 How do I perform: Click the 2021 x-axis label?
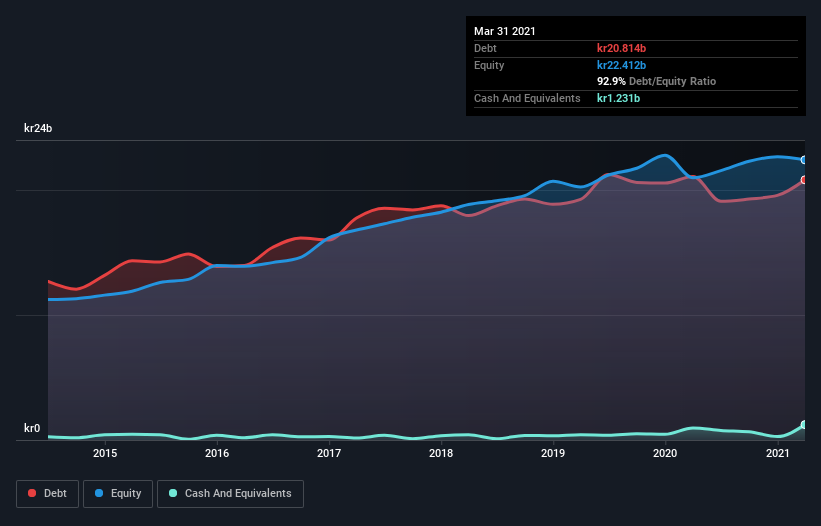click(778, 453)
